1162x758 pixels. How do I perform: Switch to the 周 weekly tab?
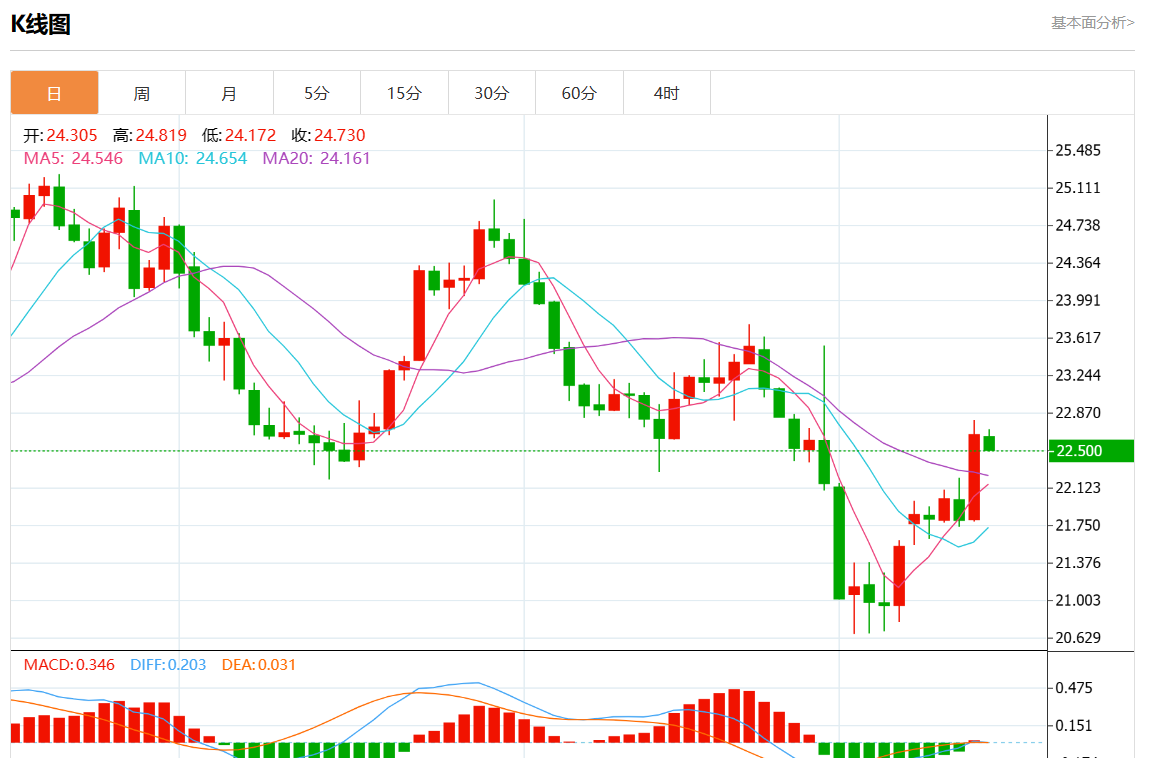[142, 93]
